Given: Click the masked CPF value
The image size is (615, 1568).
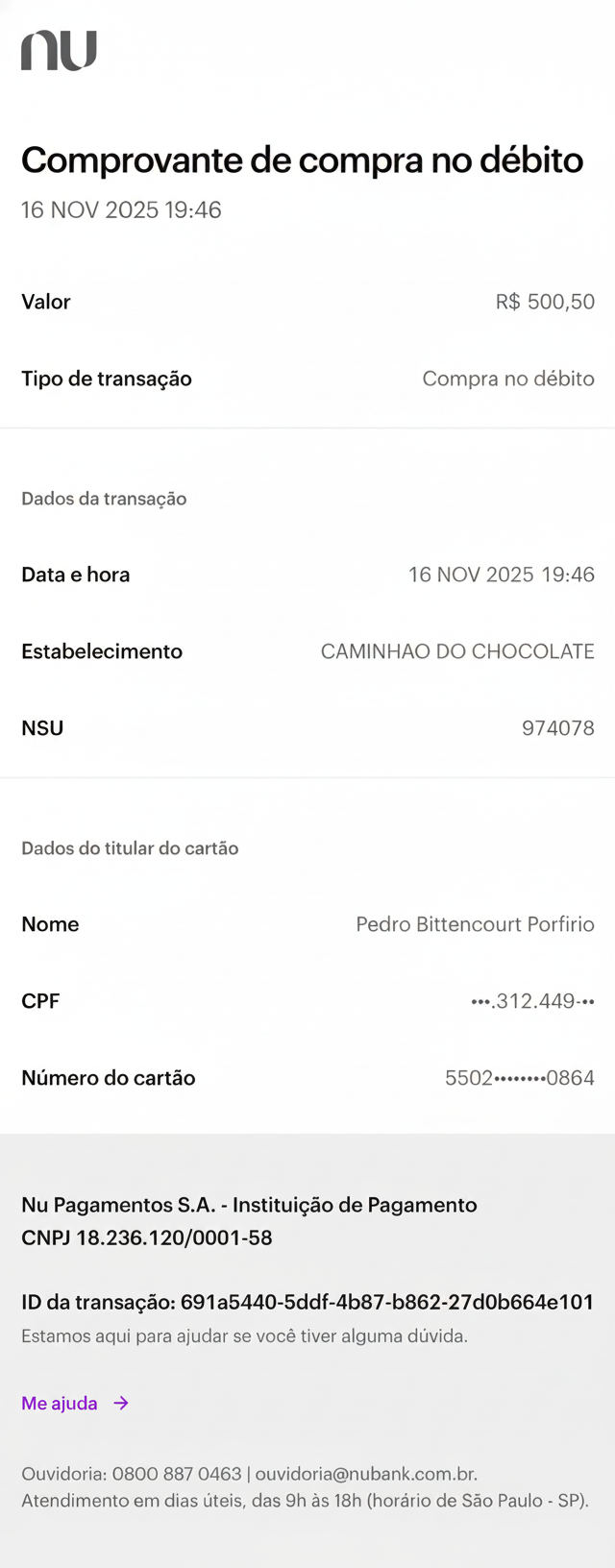Looking at the screenshot, I should click(x=532, y=1001).
